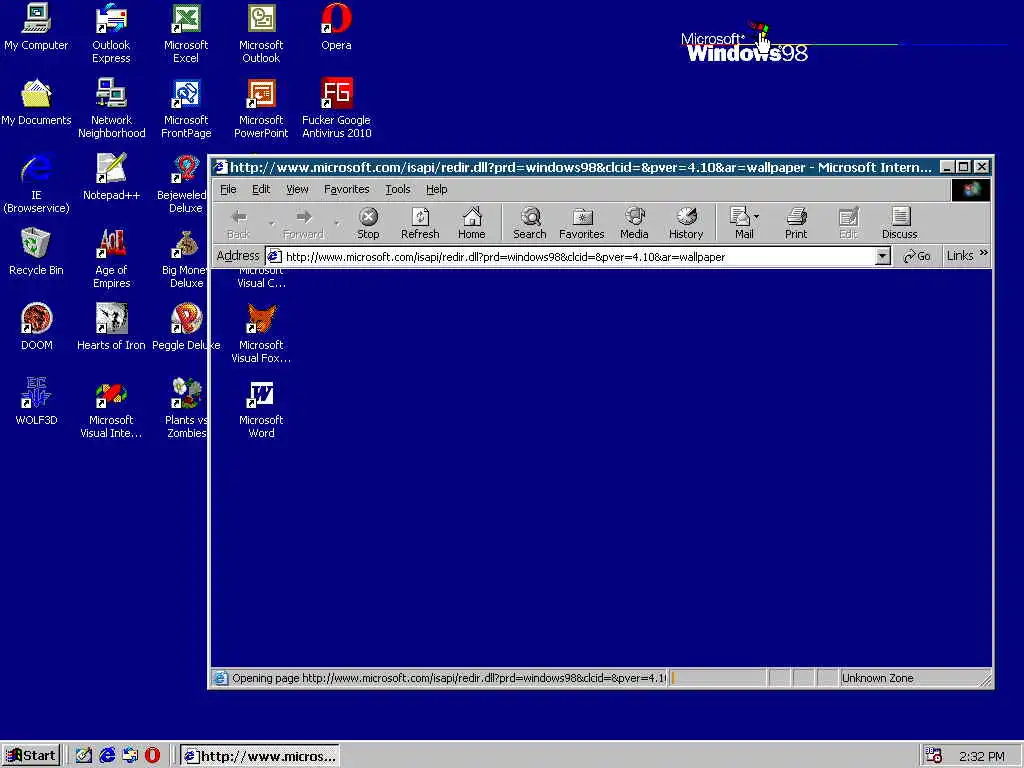Screen dimensions: 1024x768
Task: Select the Microsoft Visual InterDev shortcut
Action: pos(111,409)
